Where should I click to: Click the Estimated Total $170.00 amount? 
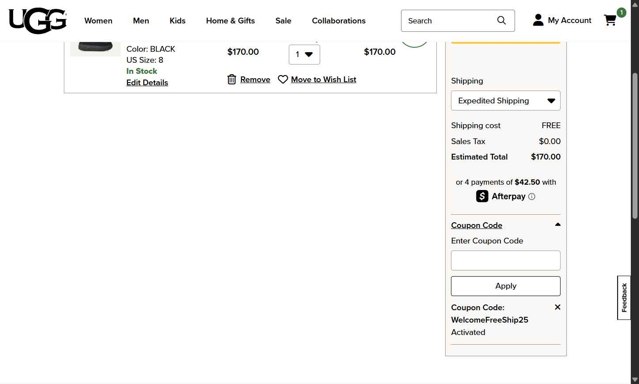[546, 157]
